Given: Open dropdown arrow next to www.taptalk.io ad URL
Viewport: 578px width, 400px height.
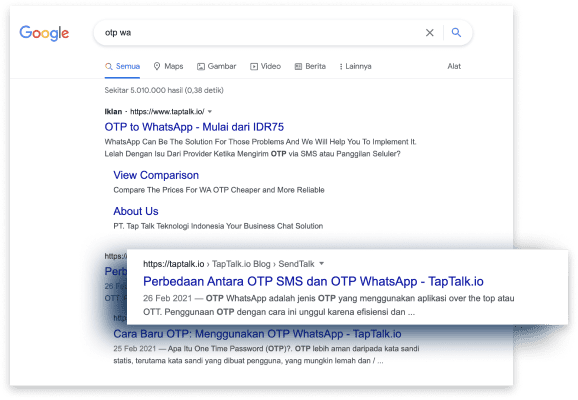Looking at the screenshot, I should tap(210, 112).
